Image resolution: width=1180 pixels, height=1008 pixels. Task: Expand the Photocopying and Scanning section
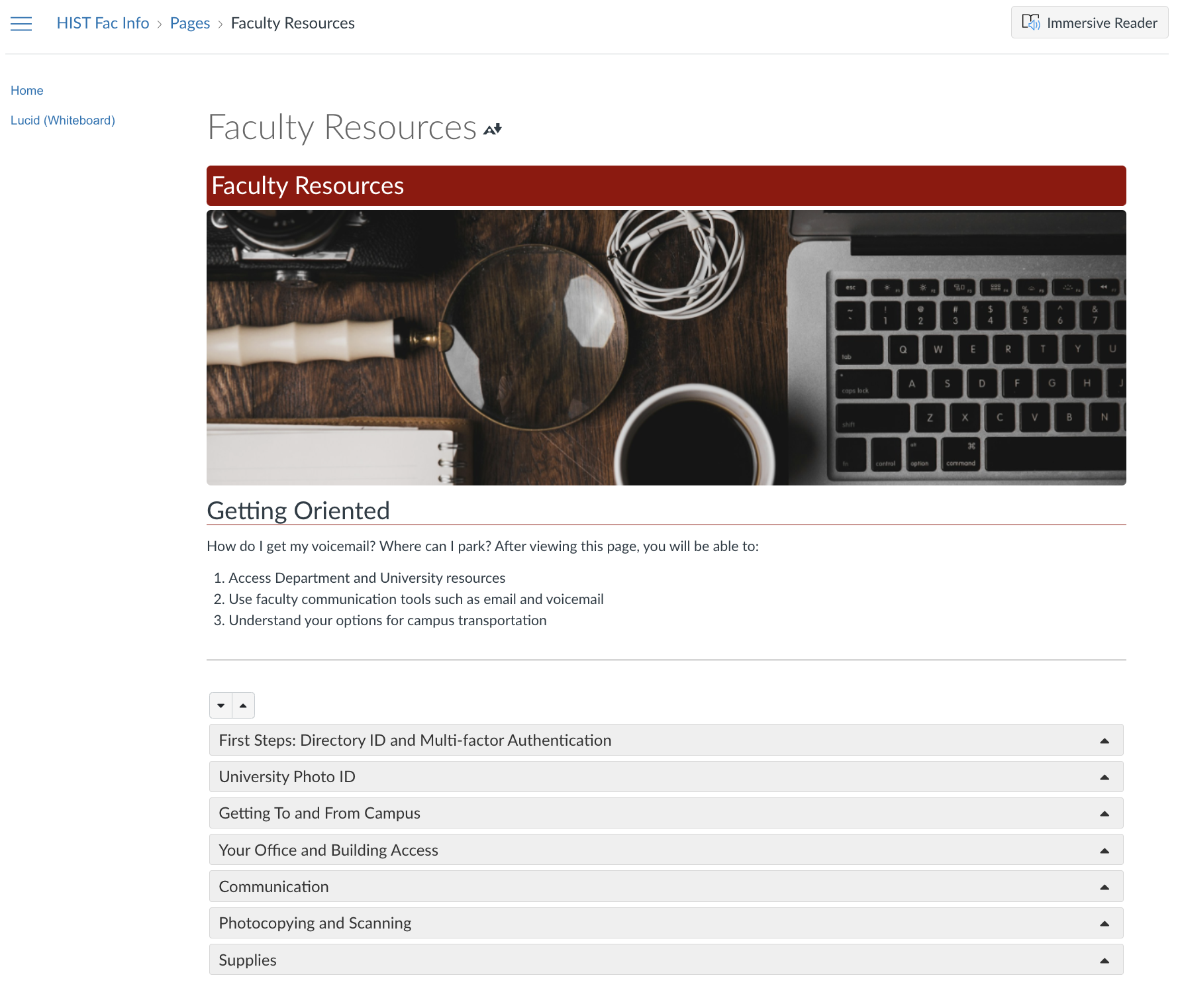[666, 923]
